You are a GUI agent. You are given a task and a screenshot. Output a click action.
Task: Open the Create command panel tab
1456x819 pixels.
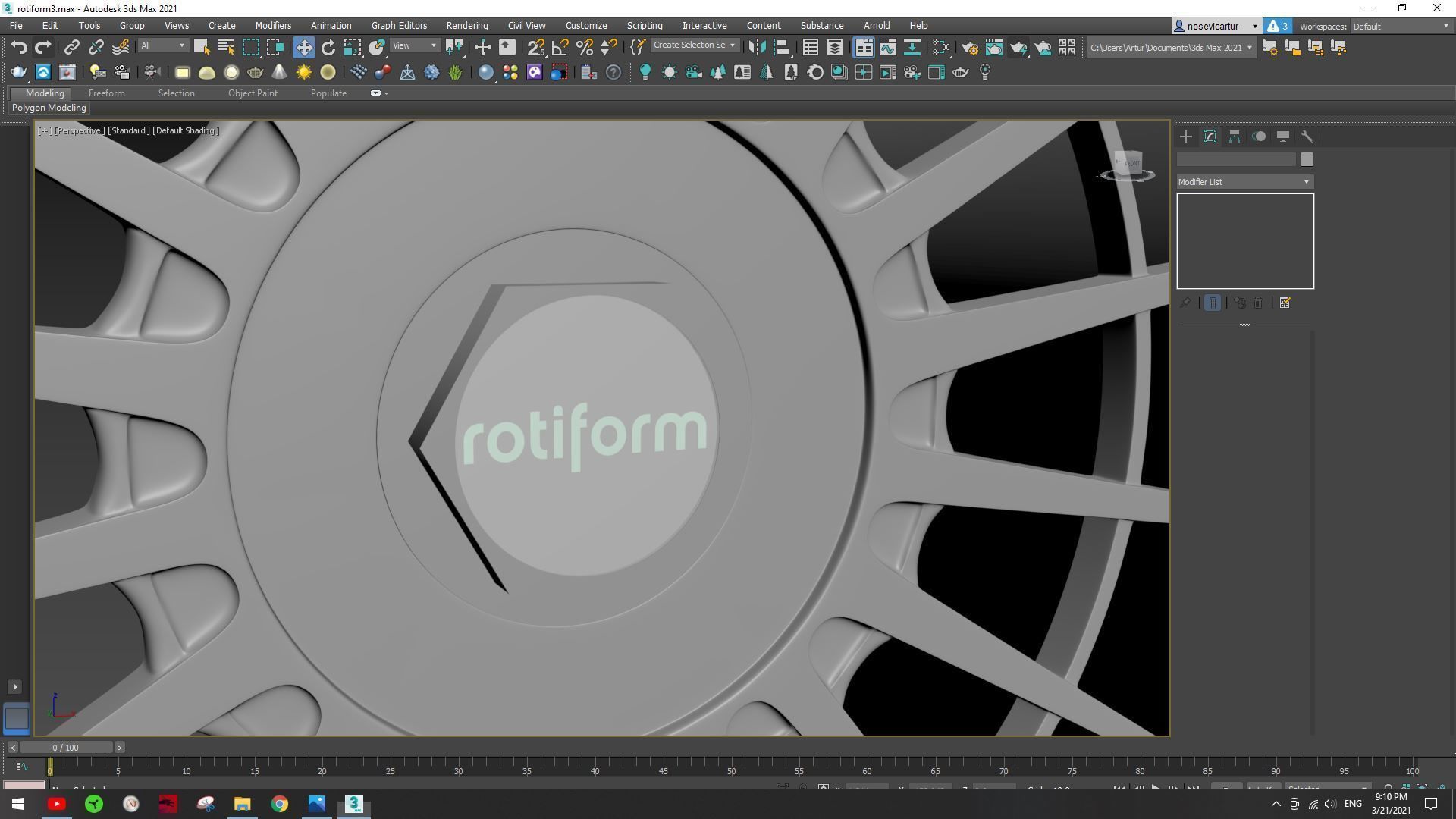pos(1186,136)
